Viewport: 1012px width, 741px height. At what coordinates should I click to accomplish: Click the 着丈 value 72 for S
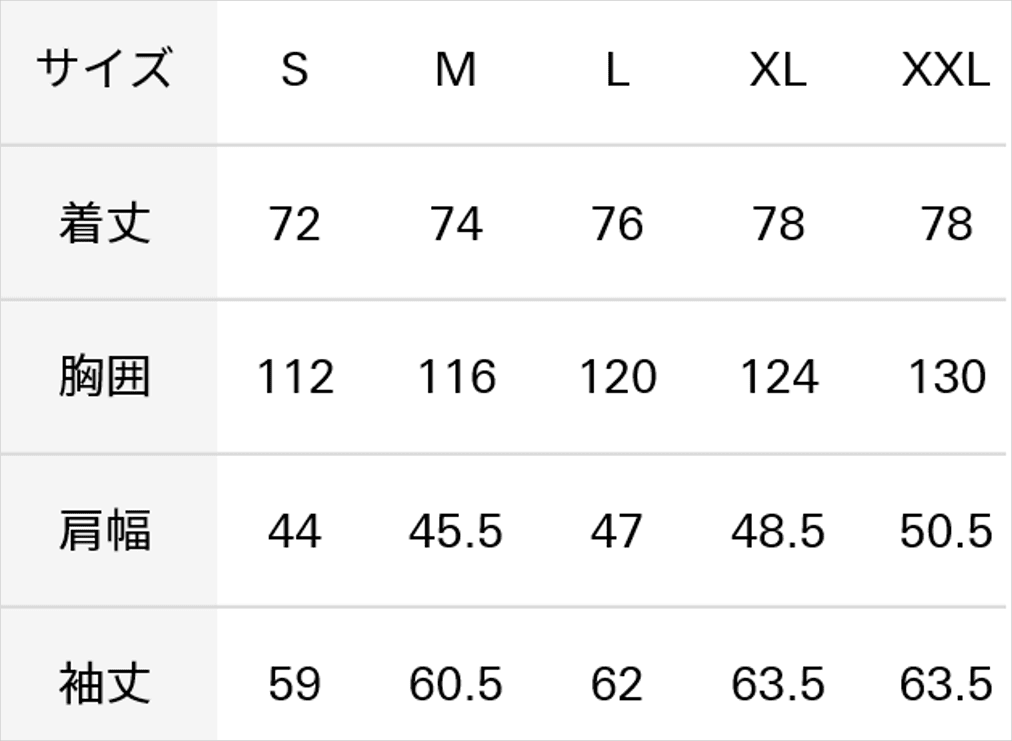tap(294, 224)
